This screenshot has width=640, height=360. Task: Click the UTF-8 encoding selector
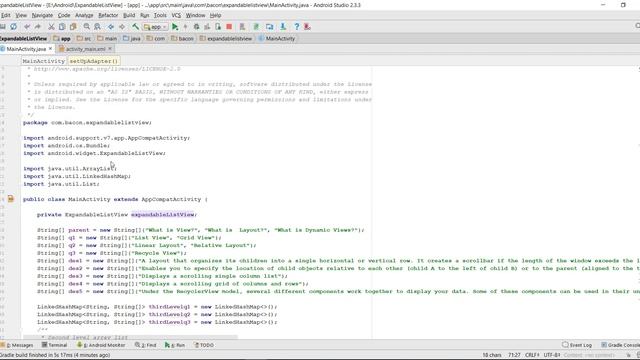point(552,355)
